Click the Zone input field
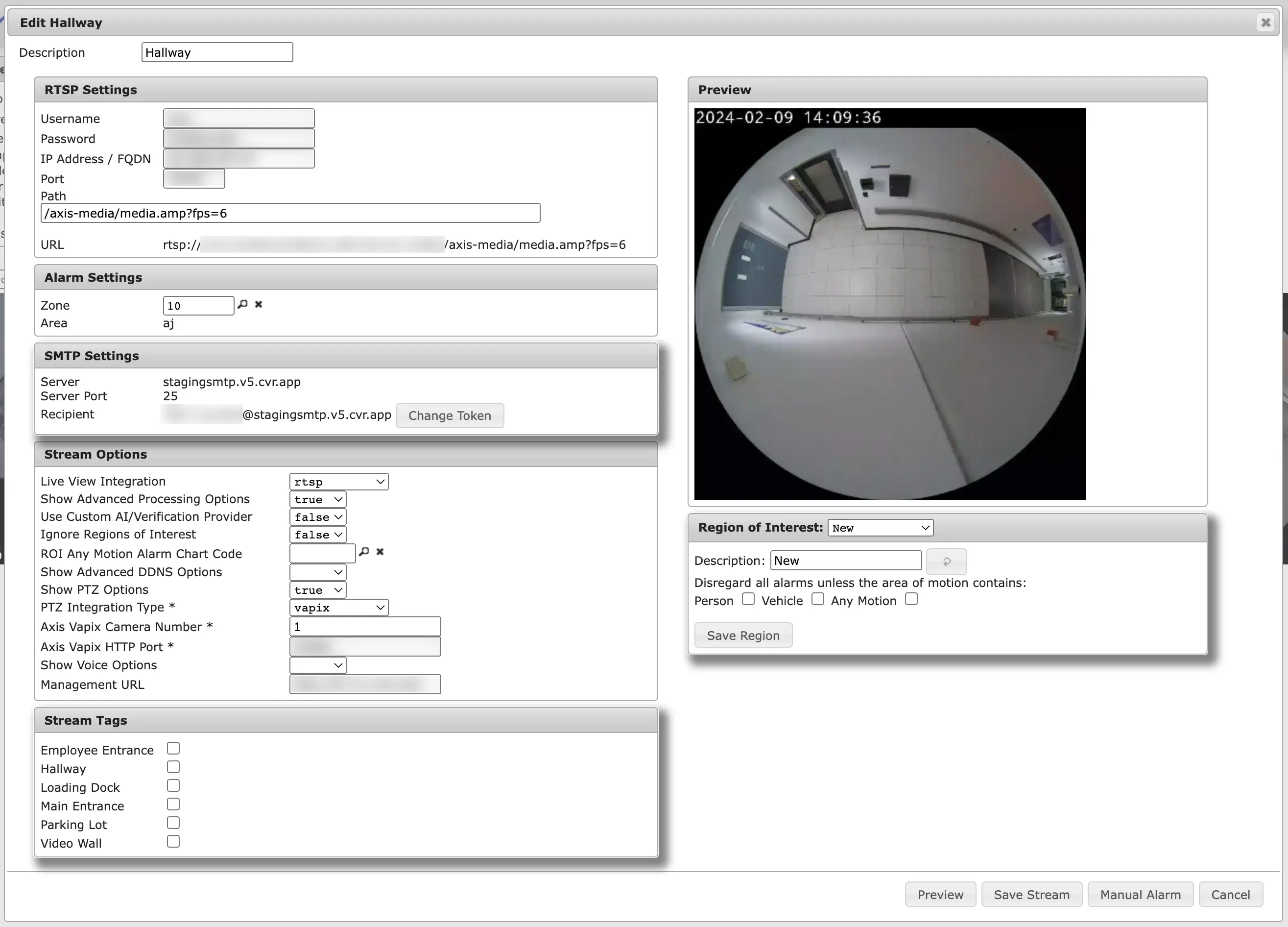This screenshot has width=1288, height=927. [198, 306]
